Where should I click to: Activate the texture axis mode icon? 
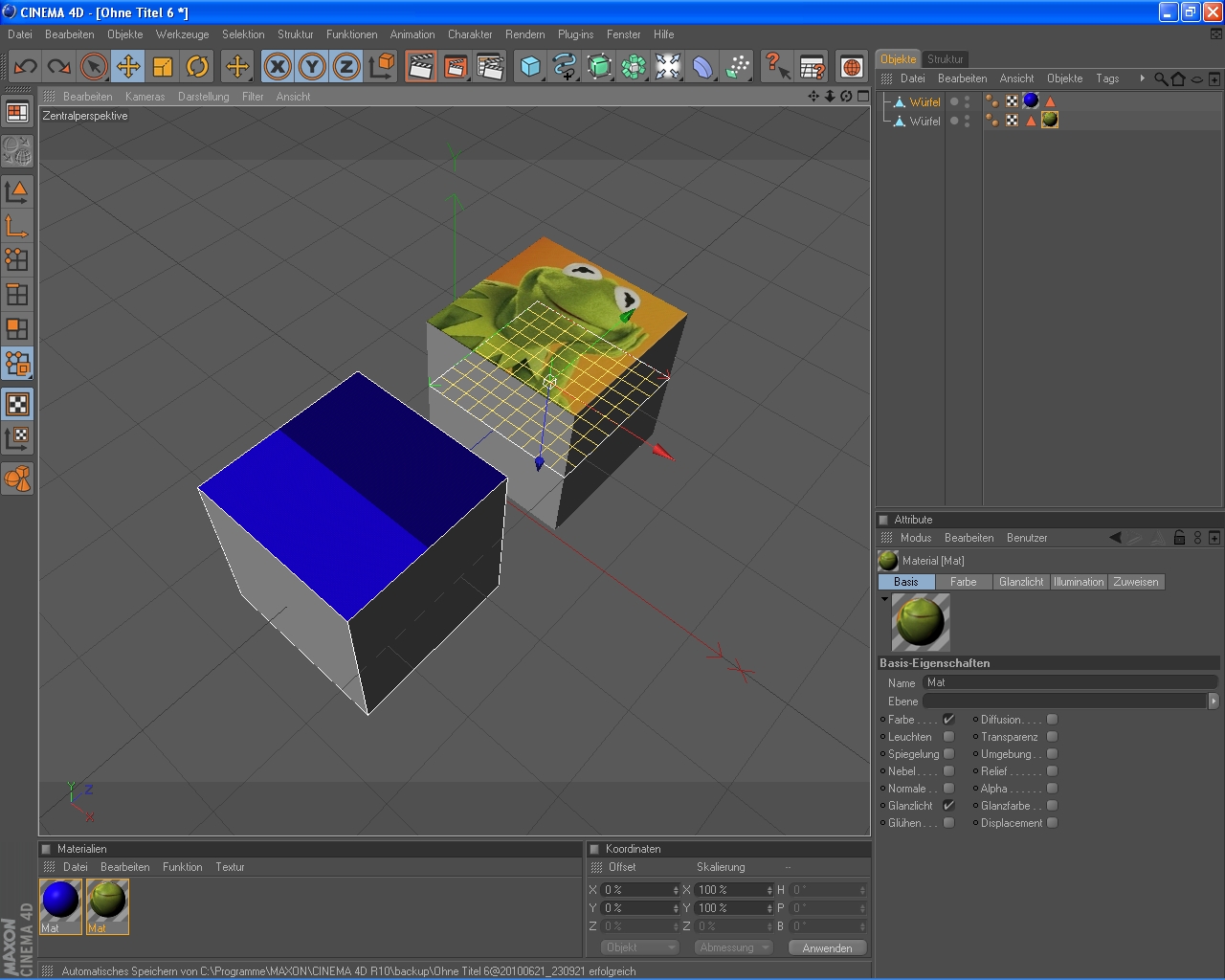pos(17,438)
